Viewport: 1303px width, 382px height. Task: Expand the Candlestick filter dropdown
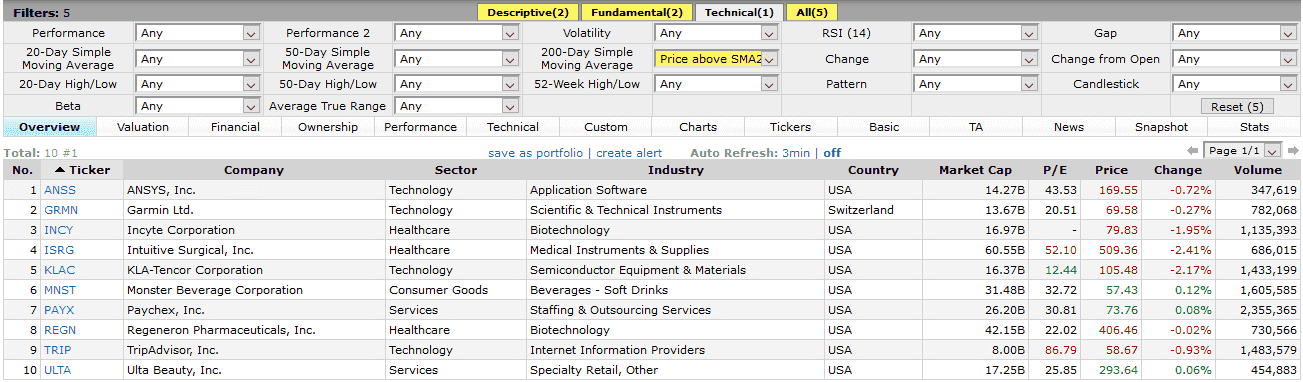click(x=1235, y=84)
